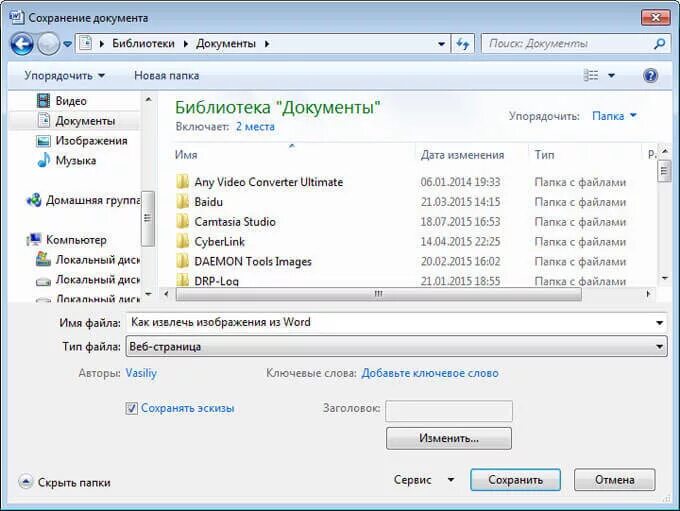Click the Camtasia Studio folder icon
The image size is (680, 511).
(x=183, y=222)
